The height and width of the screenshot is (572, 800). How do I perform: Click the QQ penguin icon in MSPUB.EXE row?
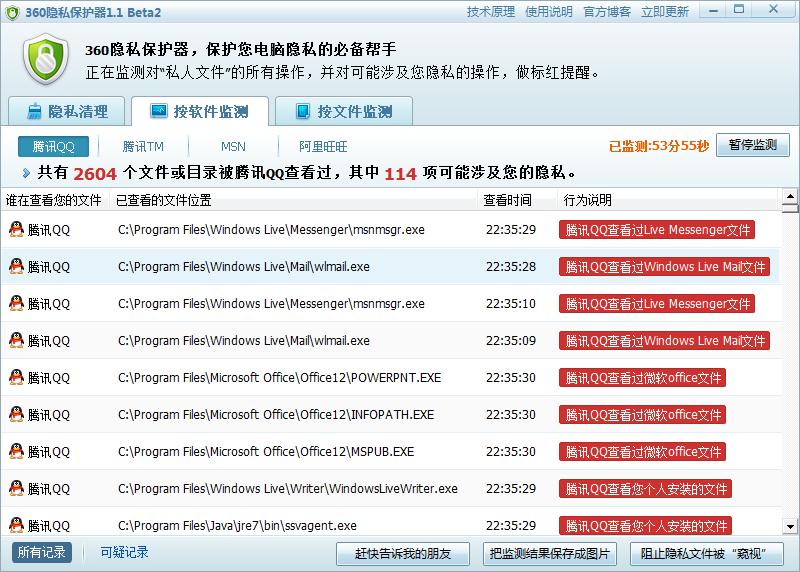[16, 451]
